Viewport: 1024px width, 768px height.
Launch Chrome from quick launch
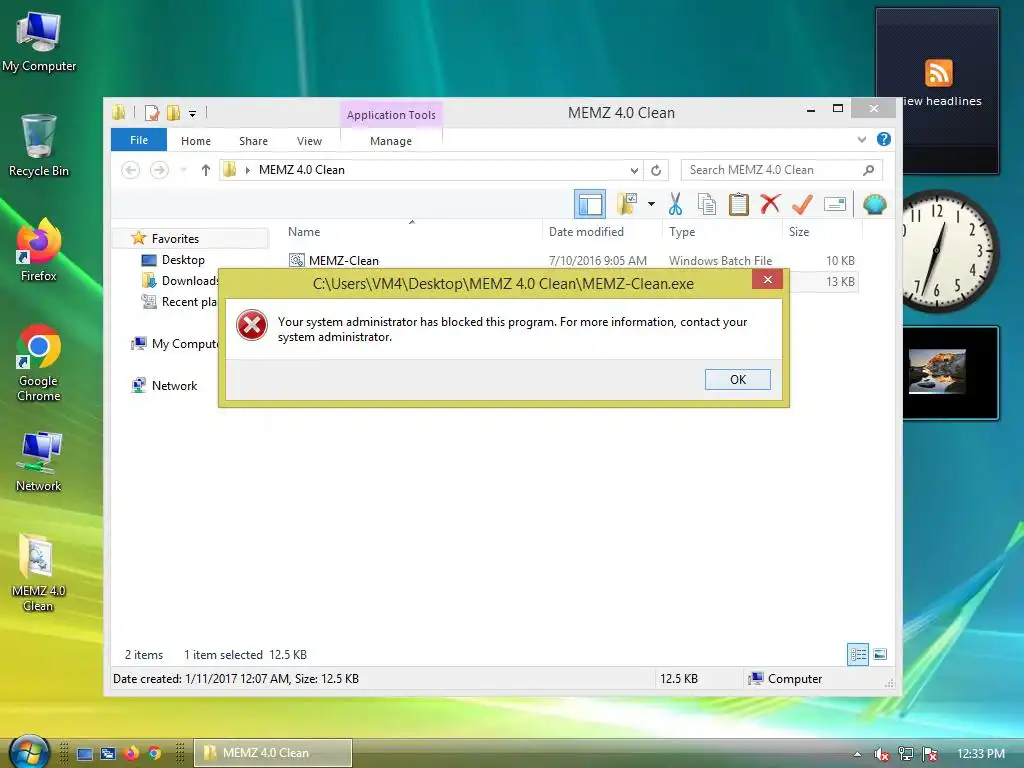tap(155, 754)
